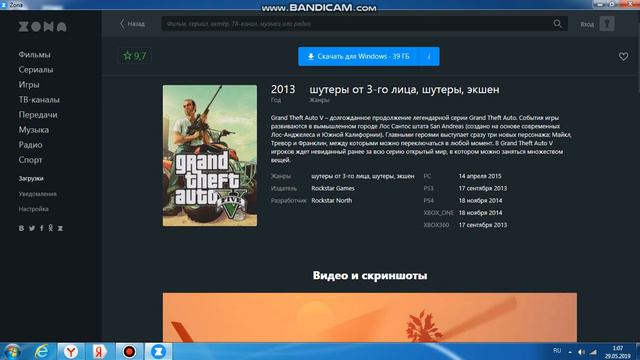The height and width of the screenshot is (360, 640).
Task: Open the orange video preview thumbnail
Action: [x=370, y=317]
